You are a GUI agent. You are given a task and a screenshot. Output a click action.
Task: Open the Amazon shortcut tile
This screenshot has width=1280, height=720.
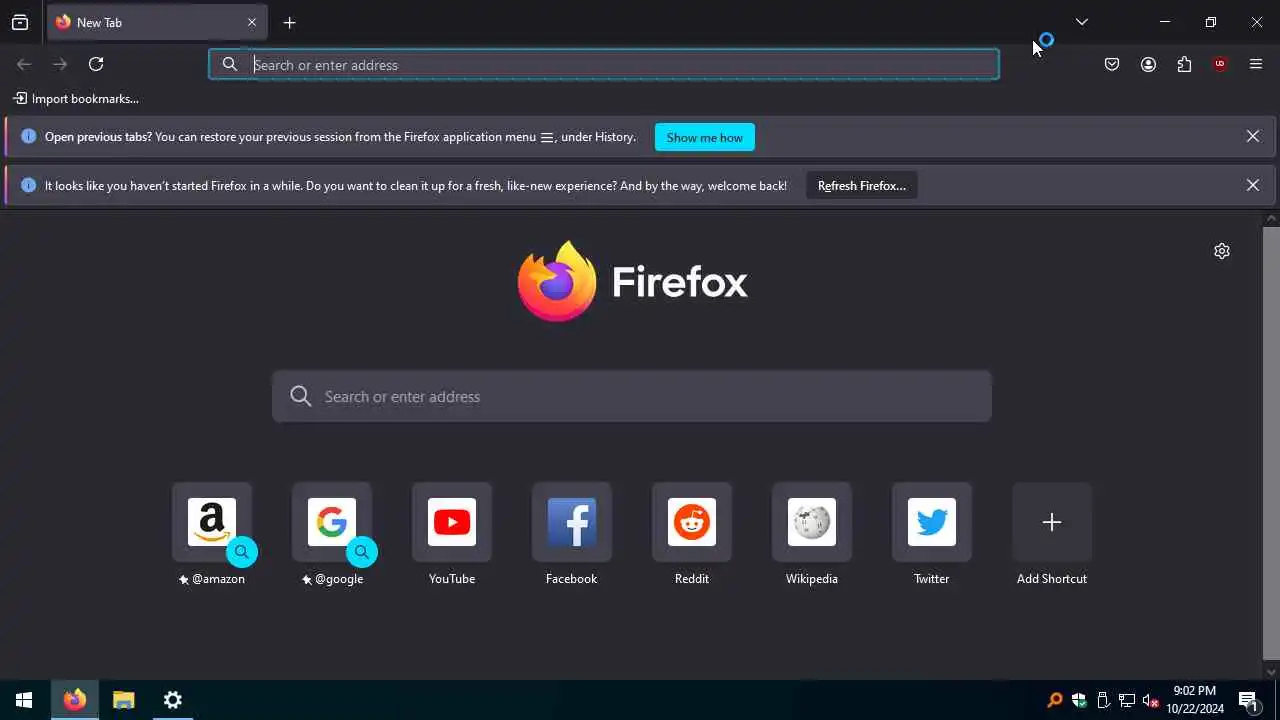point(212,522)
